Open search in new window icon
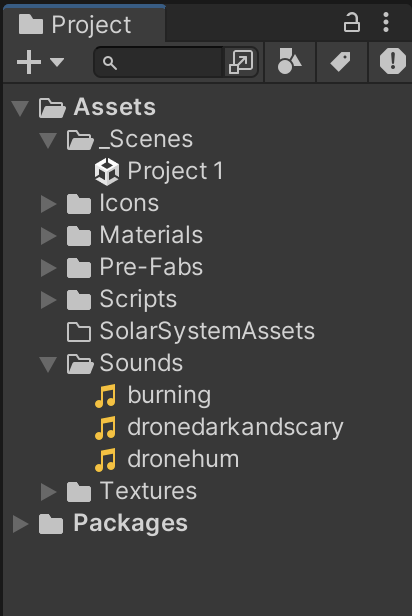This screenshot has width=412, height=616. [241, 62]
